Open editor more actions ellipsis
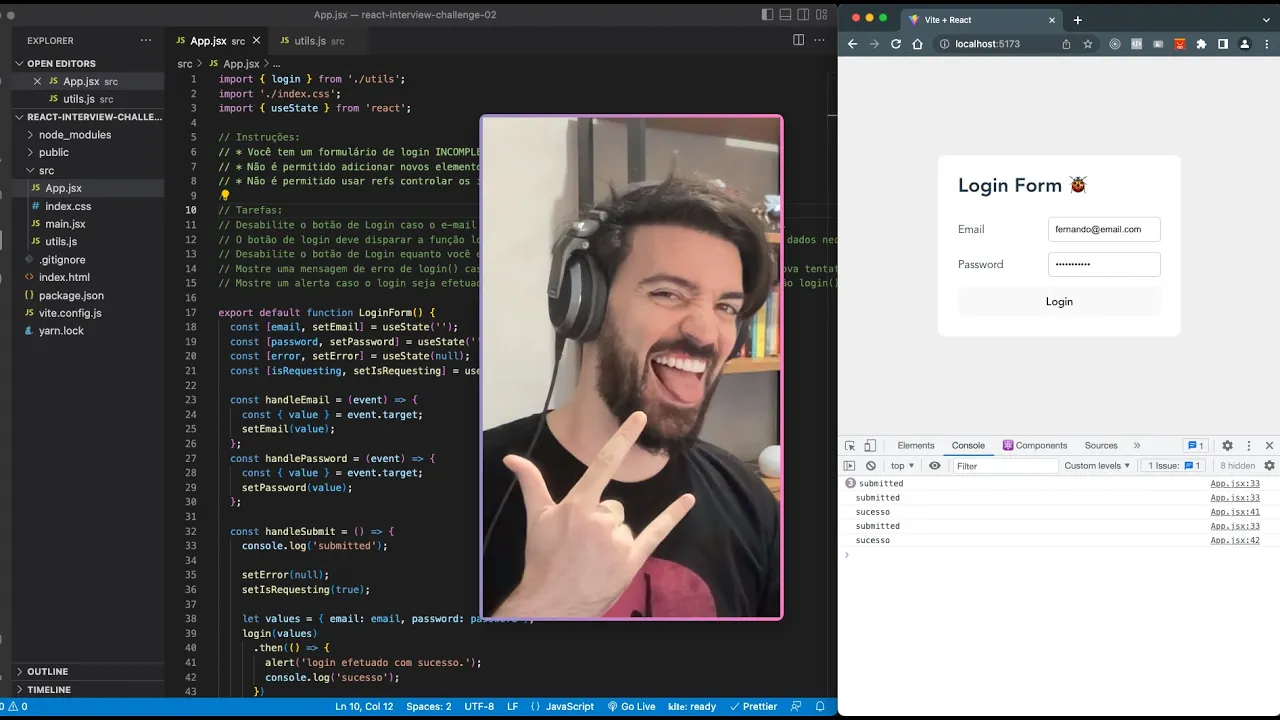This screenshot has height=720, width=1280. coord(820,40)
